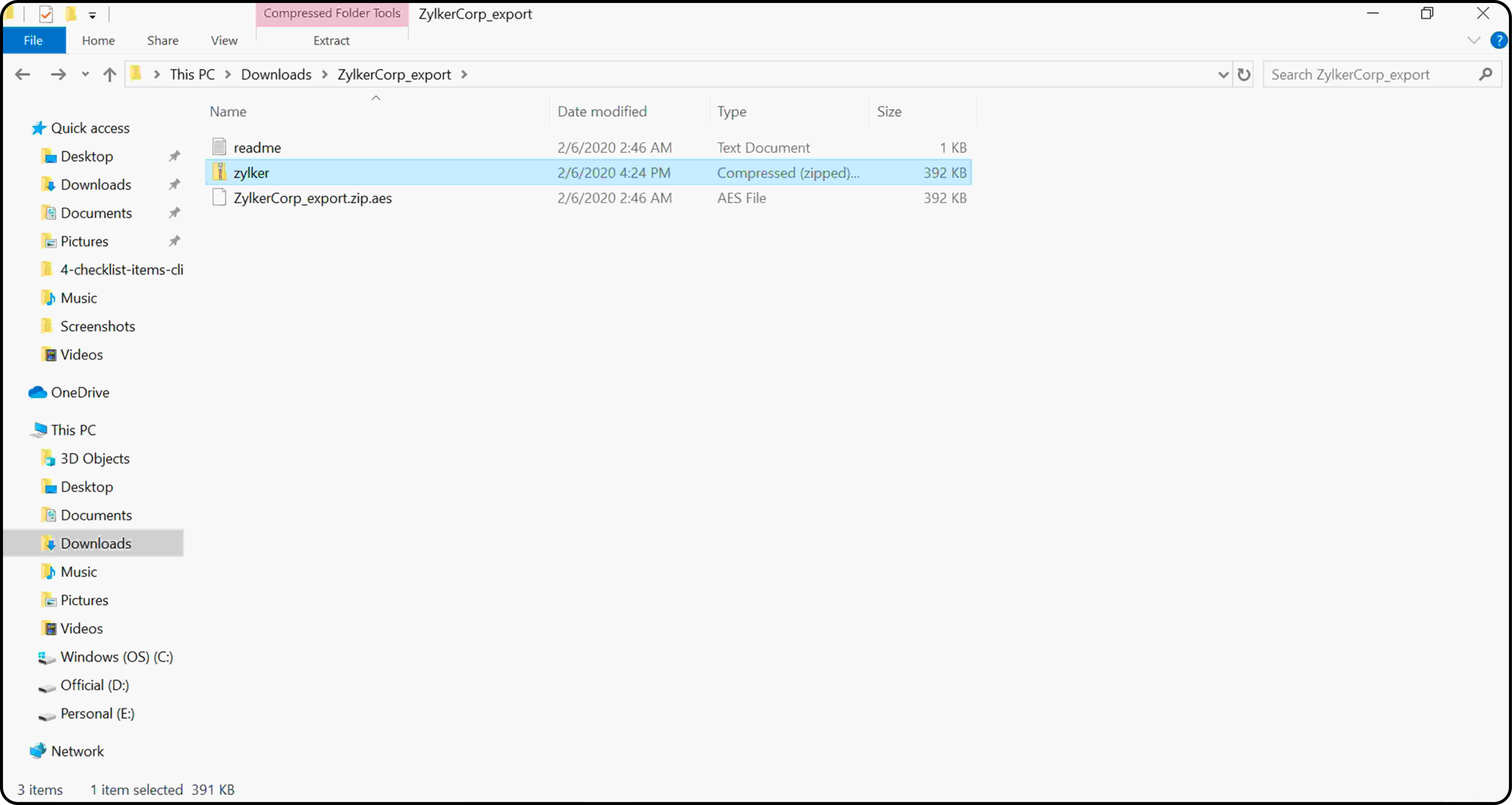The width and height of the screenshot is (1512, 805).
Task: Open Desktop under Quick access
Action: coord(86,156)
